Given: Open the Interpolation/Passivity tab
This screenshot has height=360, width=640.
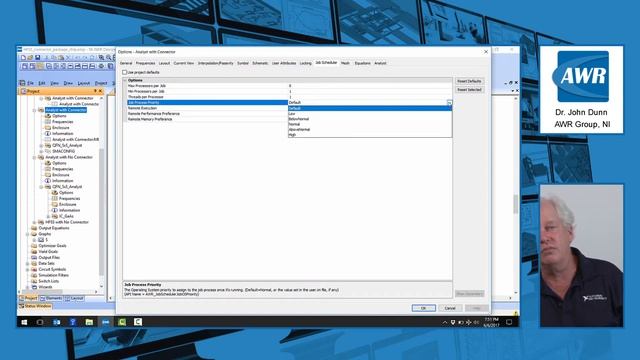Looking at the screenshot, I should [216, 63].
